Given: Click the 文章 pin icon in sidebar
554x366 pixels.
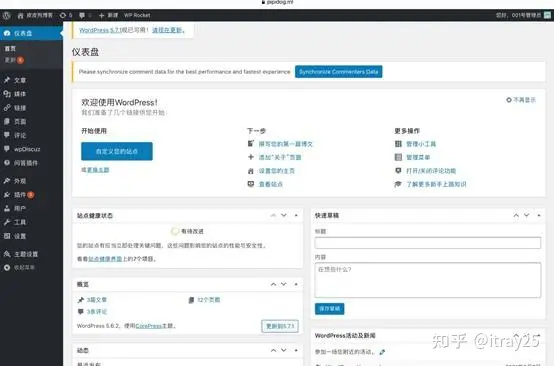Looking at the screenshot, I should click(7, 80).
